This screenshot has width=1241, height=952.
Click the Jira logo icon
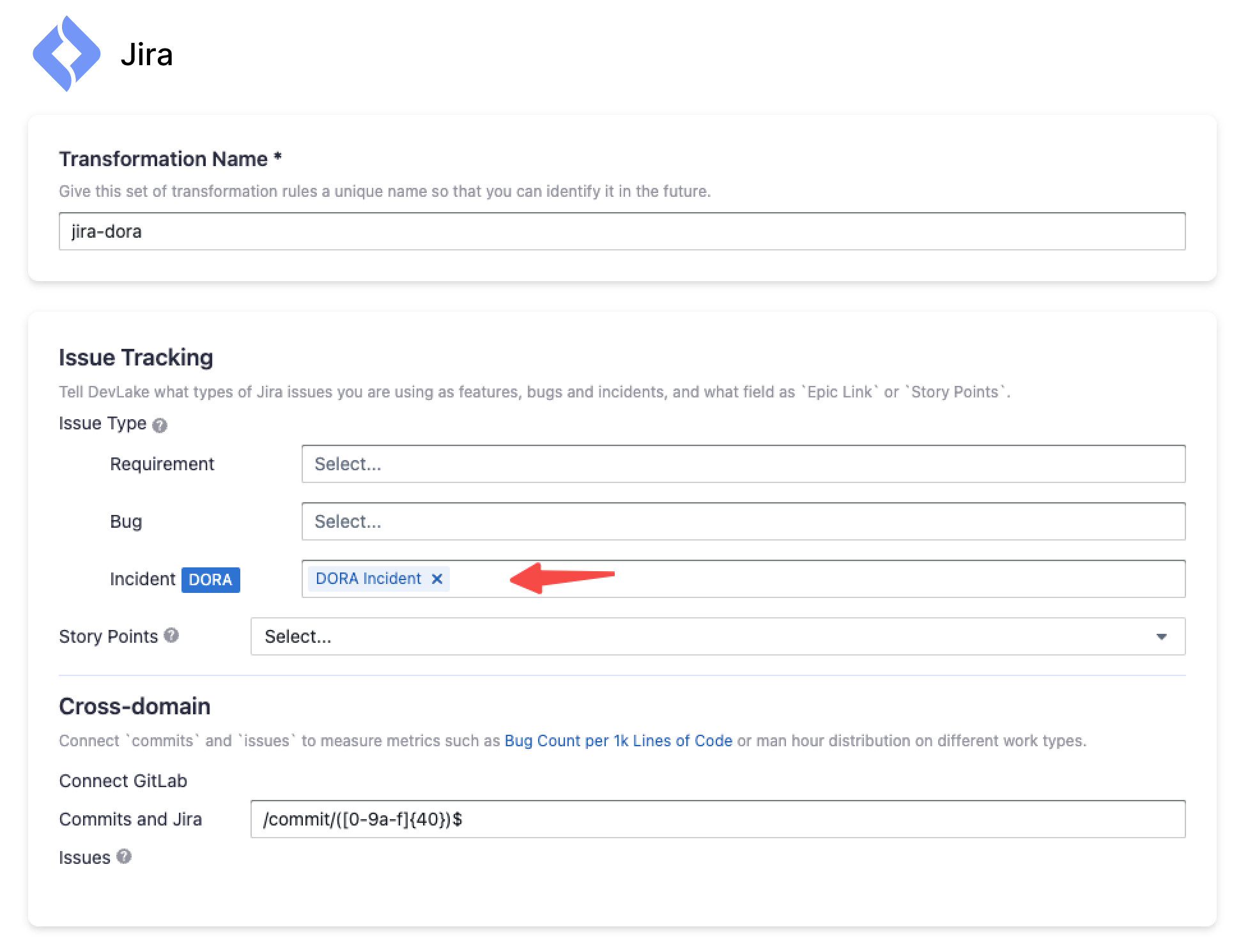coord(66,54)
